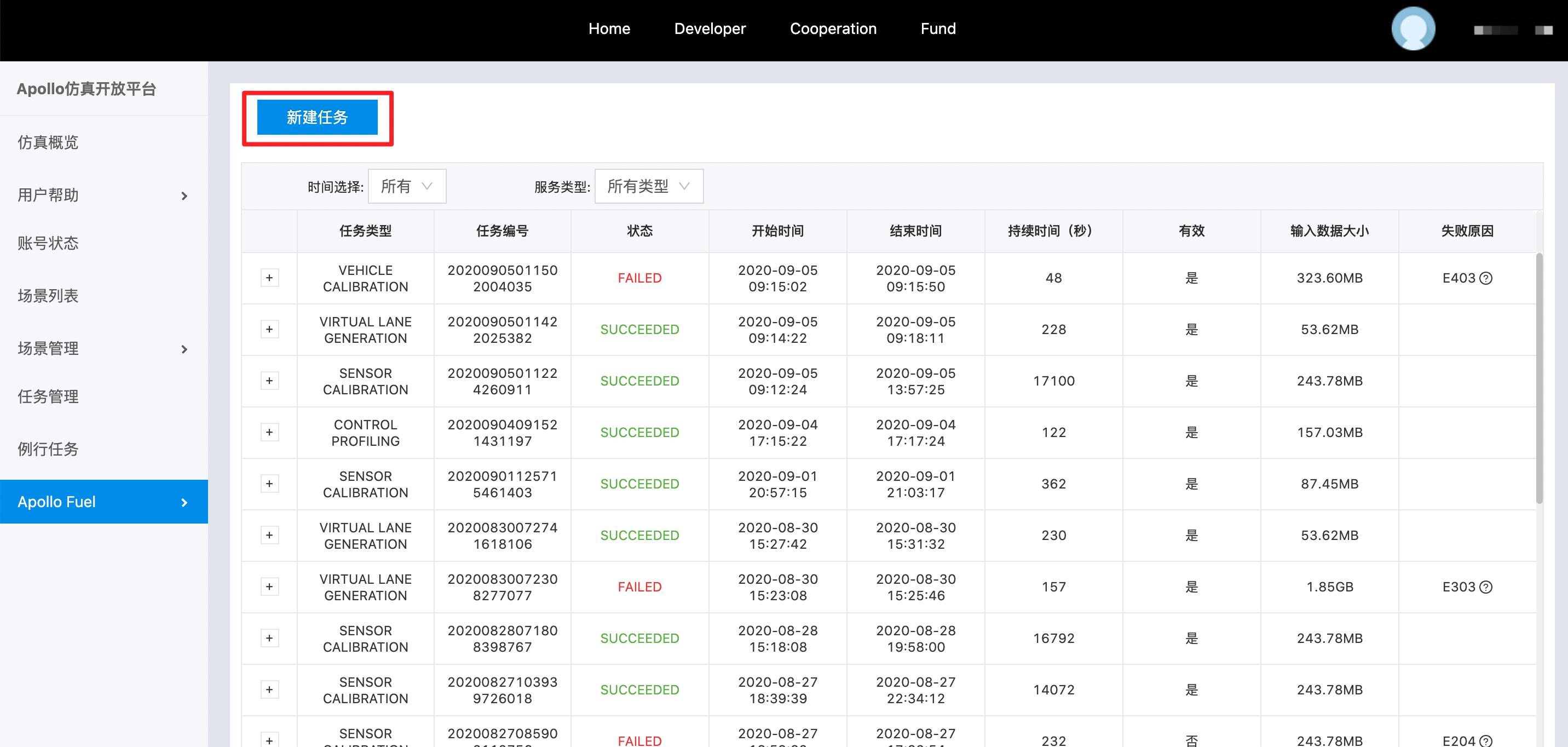This screenshot has width=1568, height=747.
Task: Expand row of task 20200827103939726018
Action: tap(270, 689)
